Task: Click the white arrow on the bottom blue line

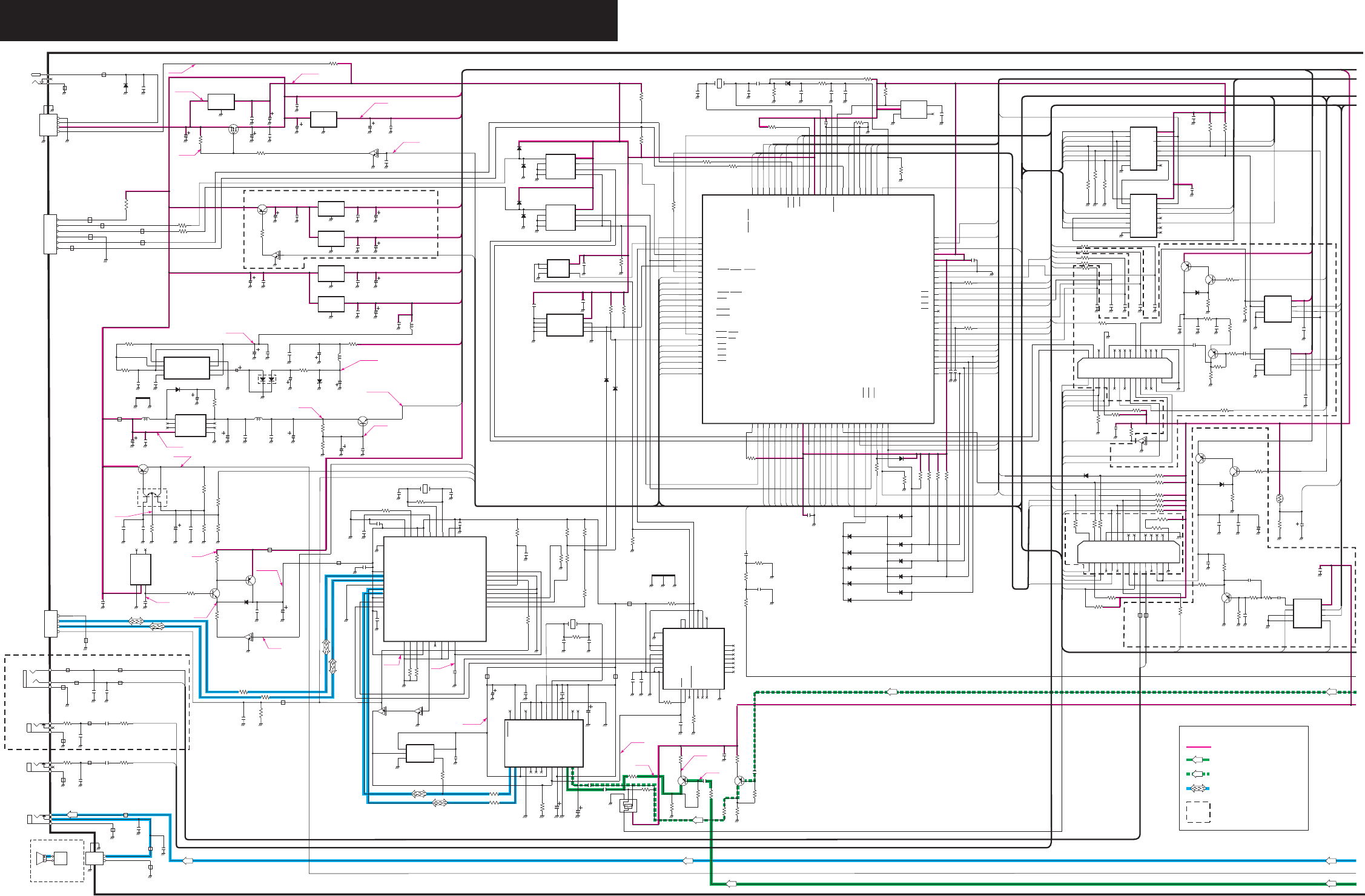Action: pos(688,861)
